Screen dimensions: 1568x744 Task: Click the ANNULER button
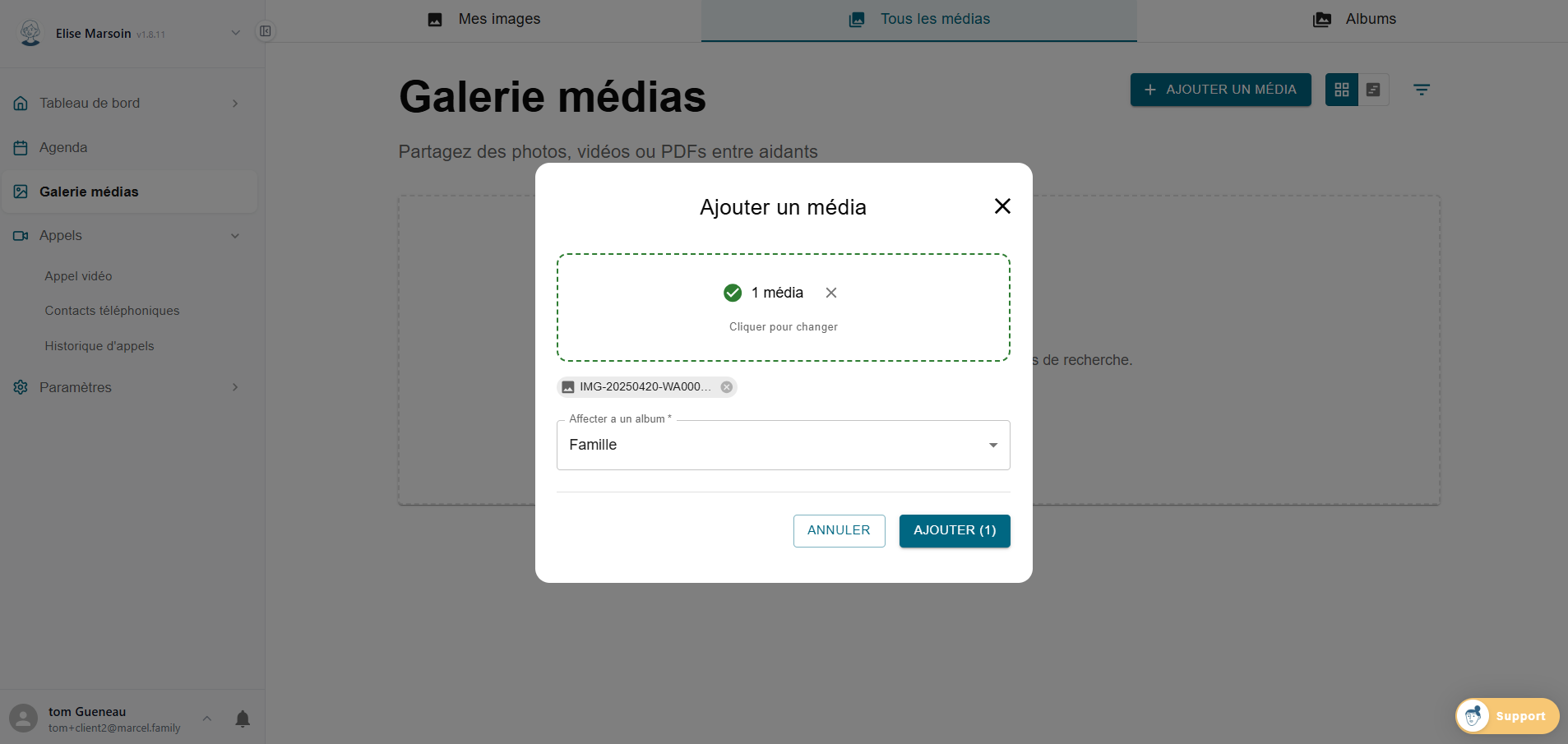pos(839,530)
